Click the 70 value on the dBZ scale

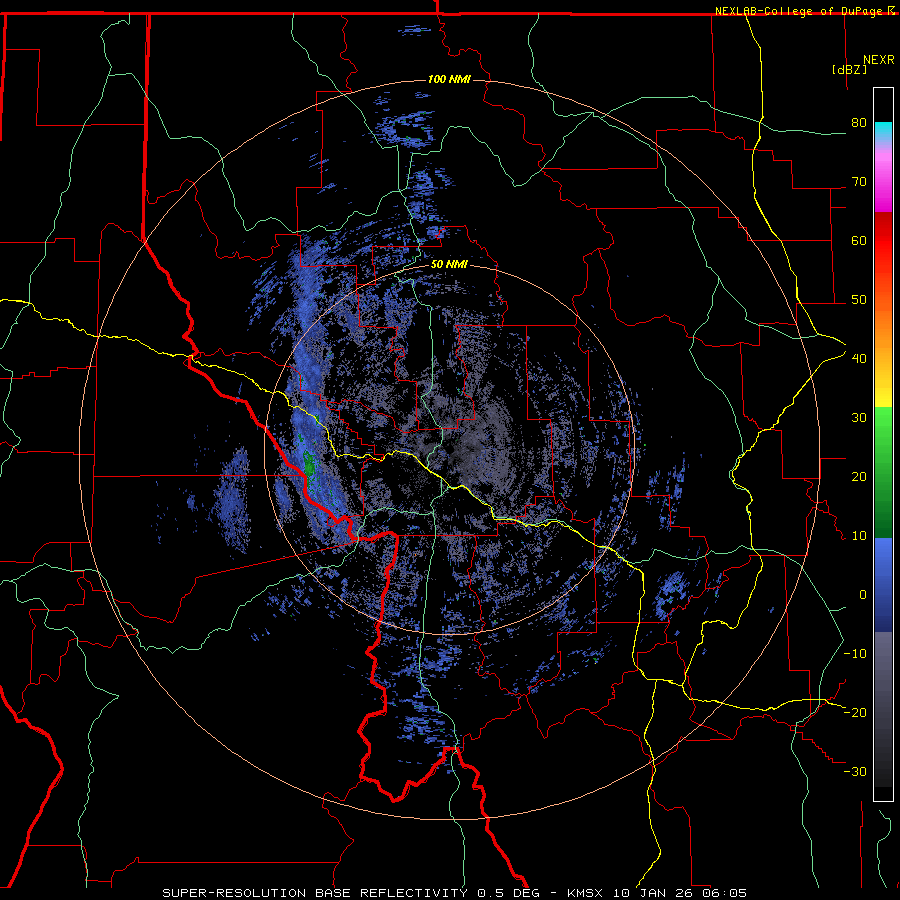click(x=859, y=182)
